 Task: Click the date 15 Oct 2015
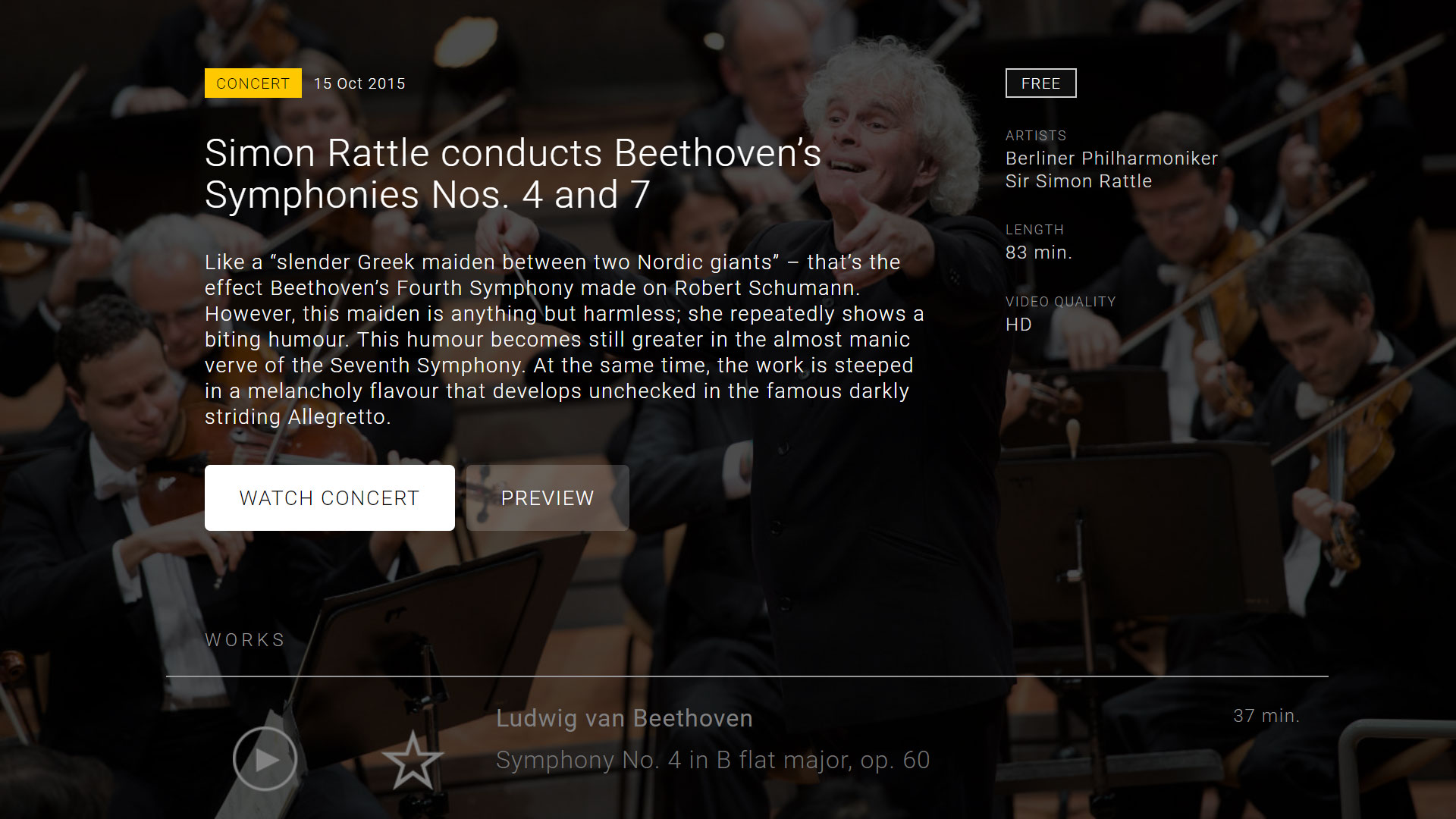point(359,83)
